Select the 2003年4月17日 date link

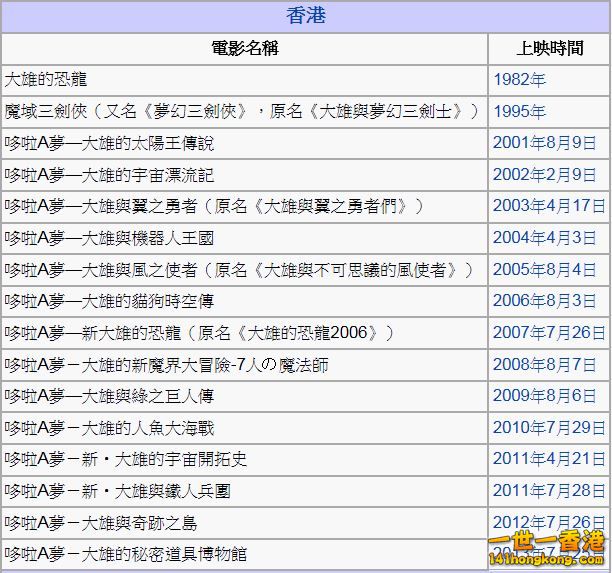549,206
